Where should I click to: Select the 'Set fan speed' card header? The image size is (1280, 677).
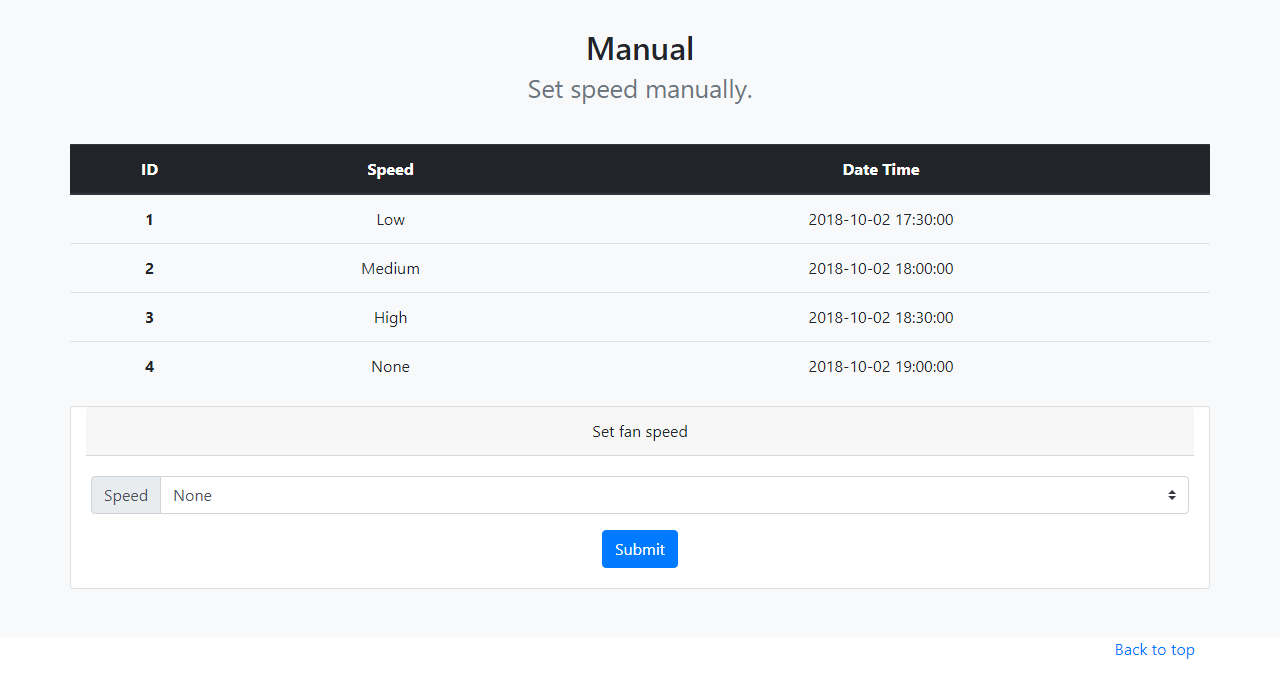coord(640,432)
